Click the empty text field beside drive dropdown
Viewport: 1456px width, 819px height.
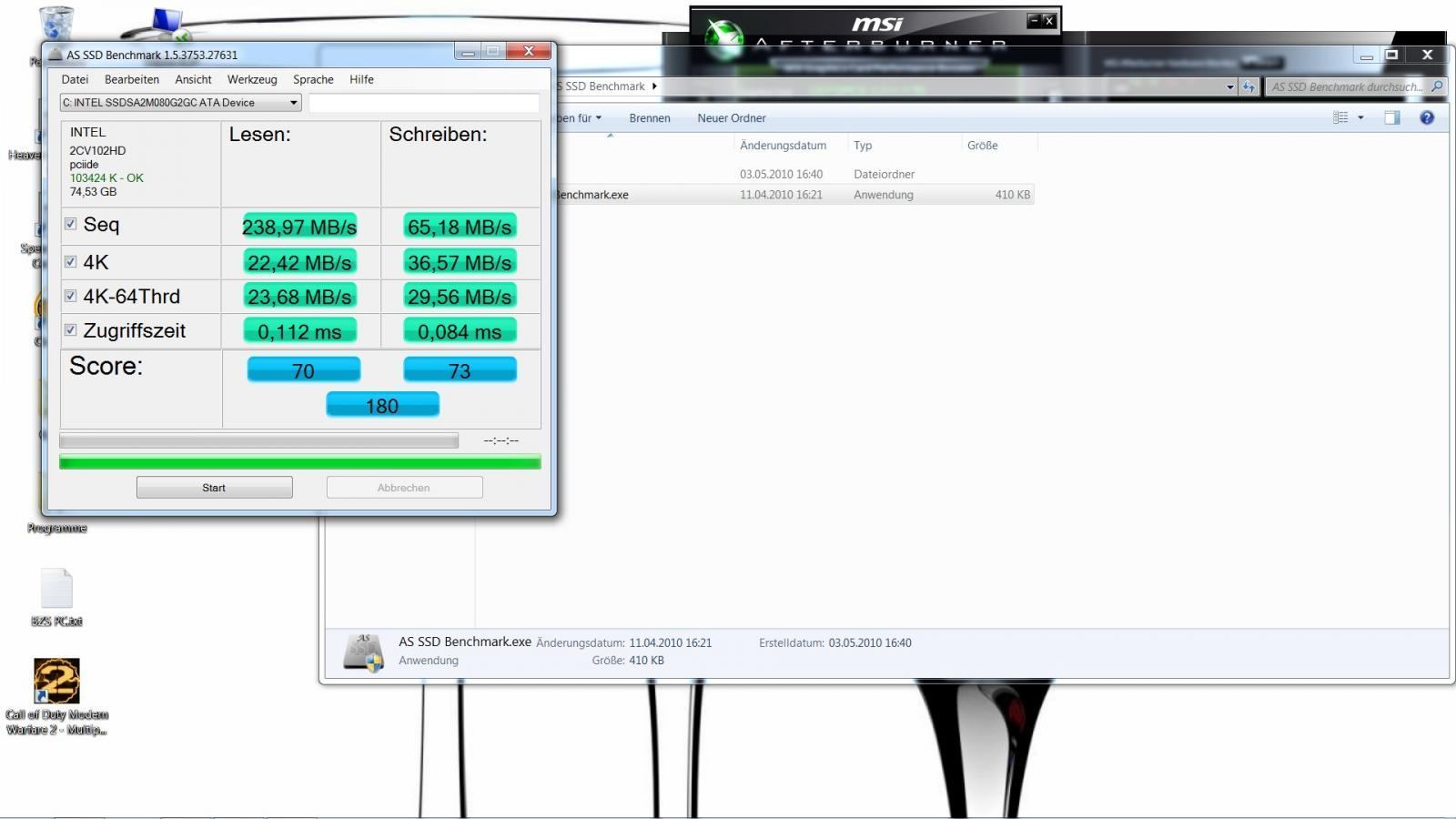point(424,103)
